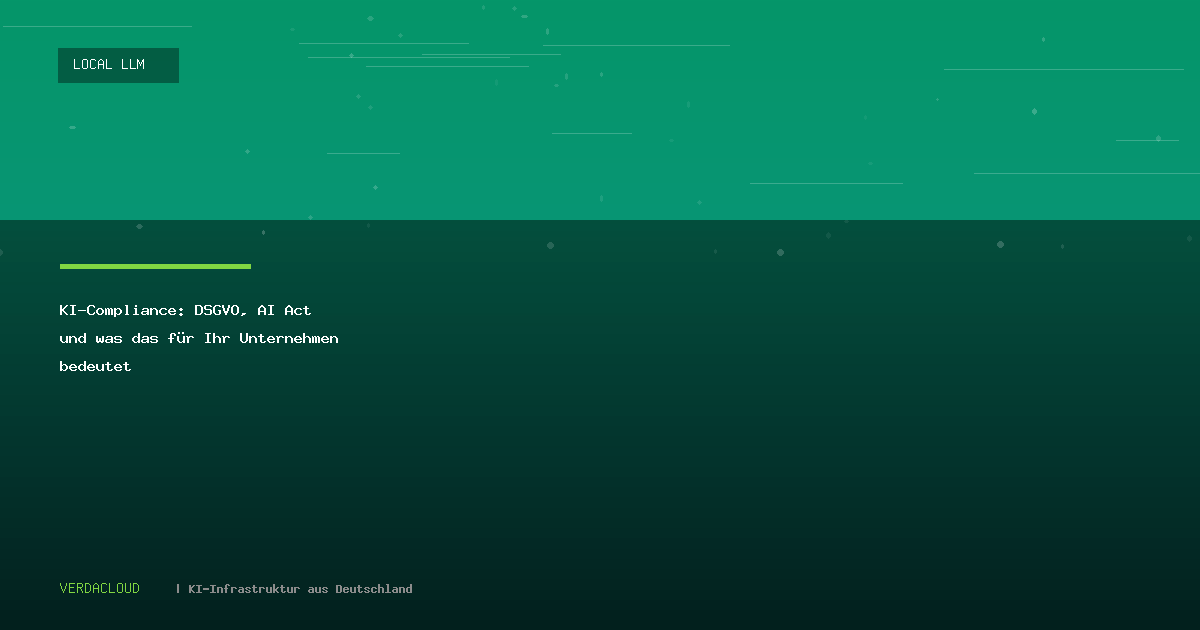Image resolution: width=1200 pixels, height=630 pixels.
Task: Click the word 'LLM' inside the badge
Action: (133, 65)
